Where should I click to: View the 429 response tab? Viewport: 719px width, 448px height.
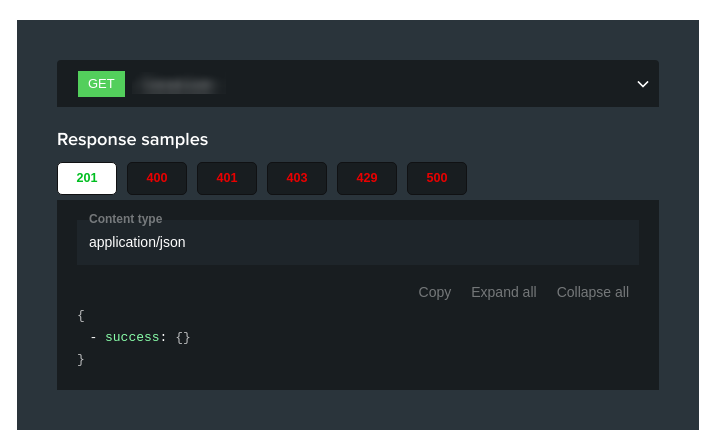click(x=367, y=178)
